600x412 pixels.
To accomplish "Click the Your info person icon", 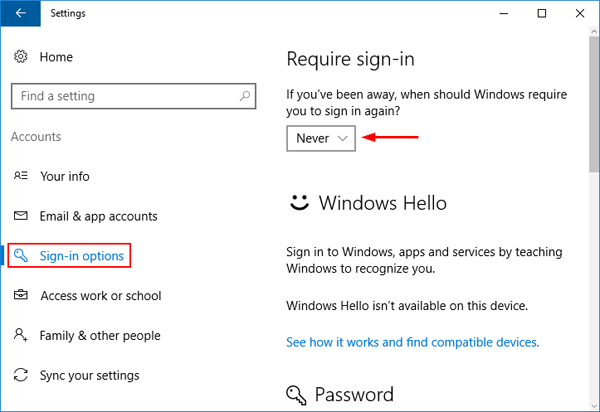I will tap(21, 176).
